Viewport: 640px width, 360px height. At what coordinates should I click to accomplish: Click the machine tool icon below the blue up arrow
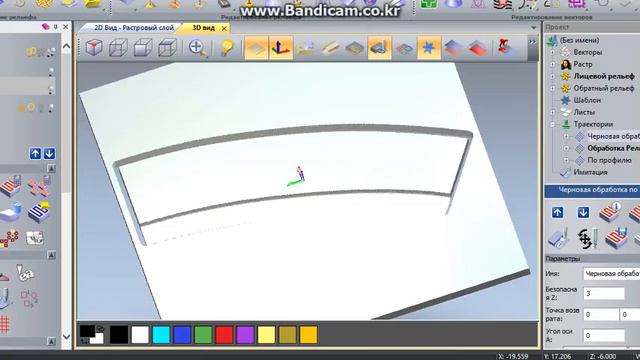click(x=558, y=238)
